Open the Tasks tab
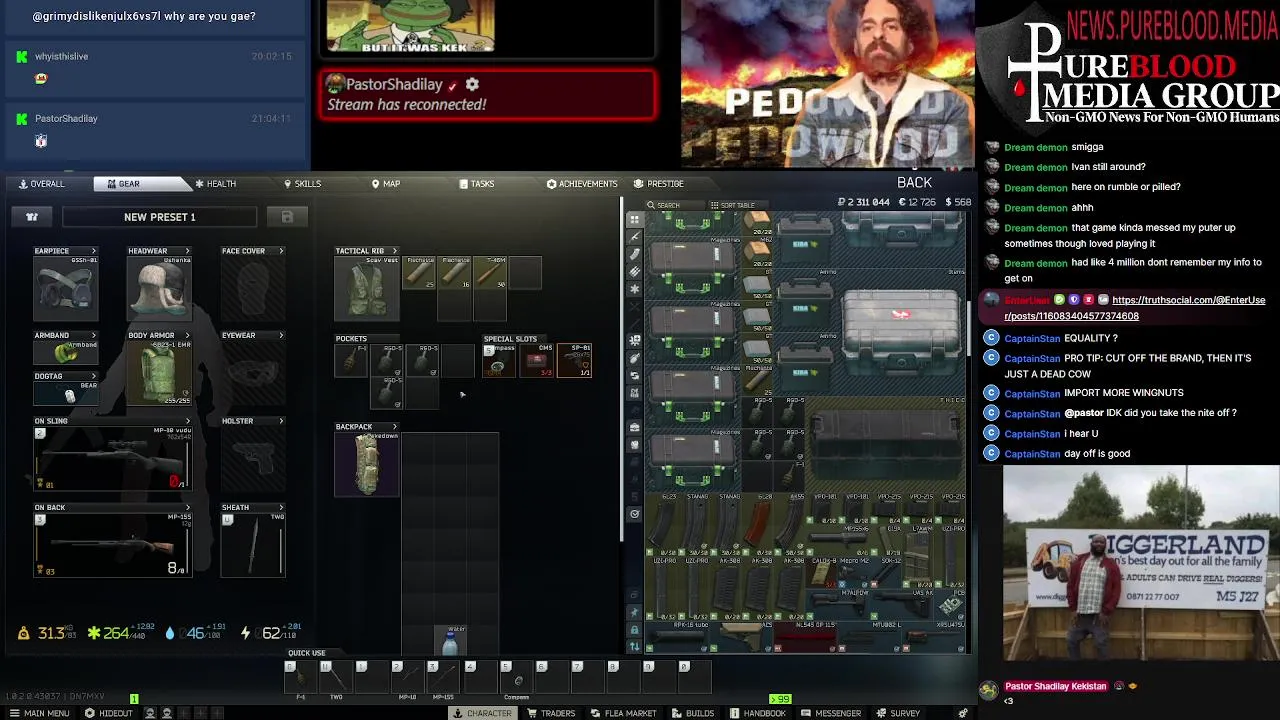 477,184
